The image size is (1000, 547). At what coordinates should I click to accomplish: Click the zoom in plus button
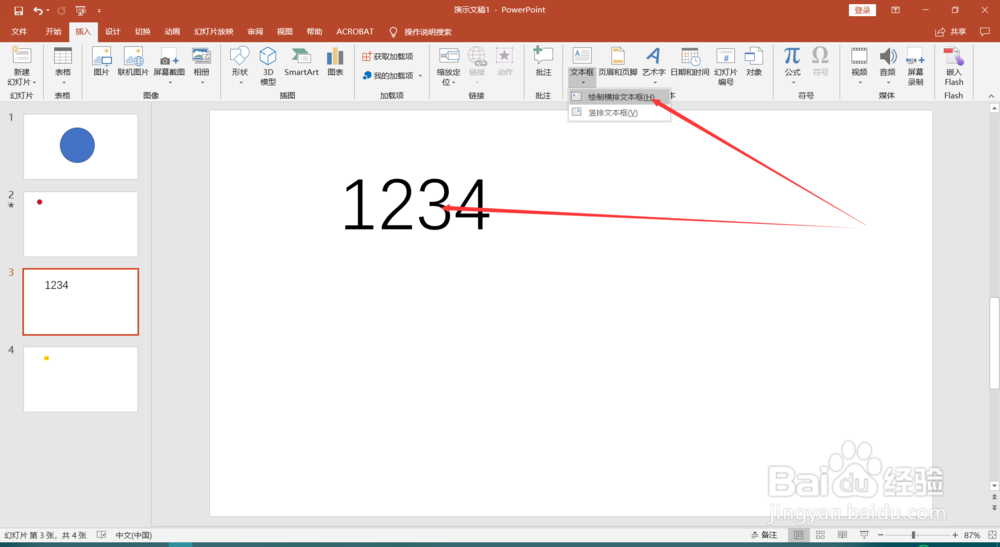point(955,535)
